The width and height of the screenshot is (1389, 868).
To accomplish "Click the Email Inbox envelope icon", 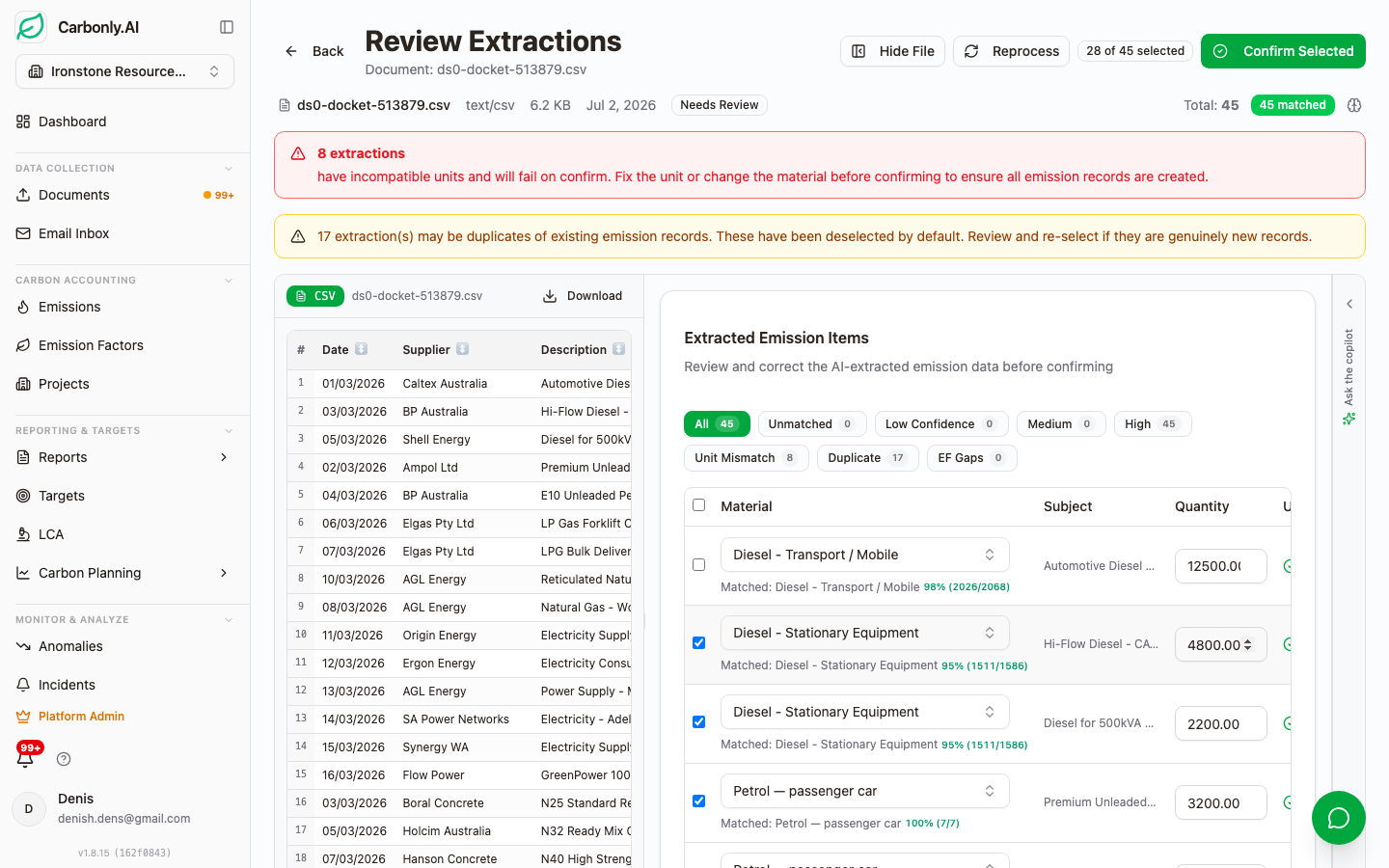I will pos(23,233).
